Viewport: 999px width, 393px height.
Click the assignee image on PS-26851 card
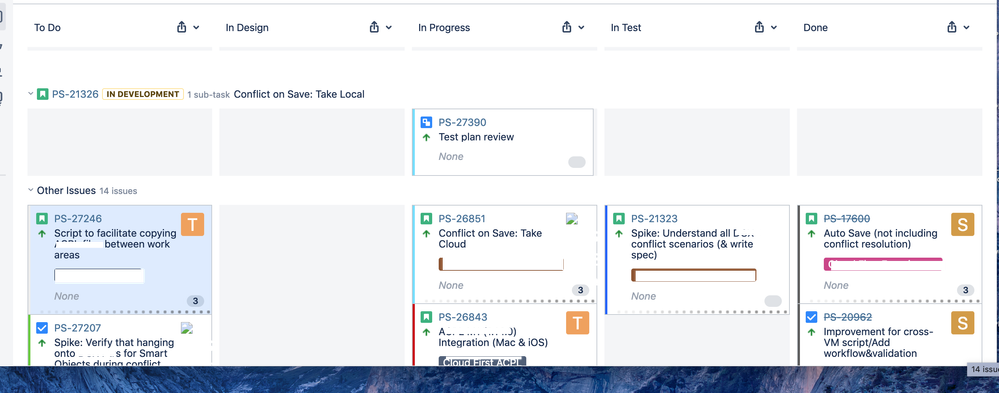coord(572,219)
